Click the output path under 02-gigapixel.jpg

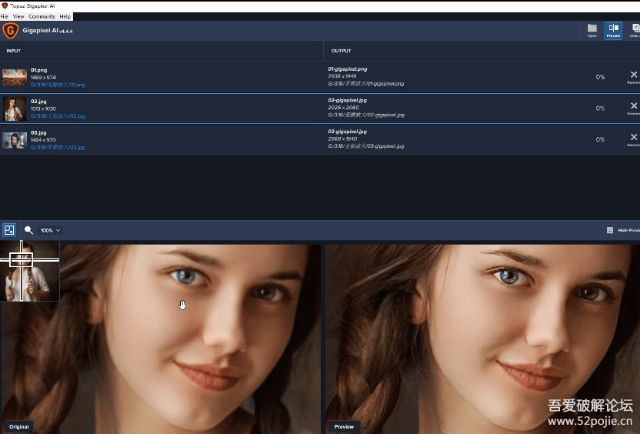tap(366, 115)
